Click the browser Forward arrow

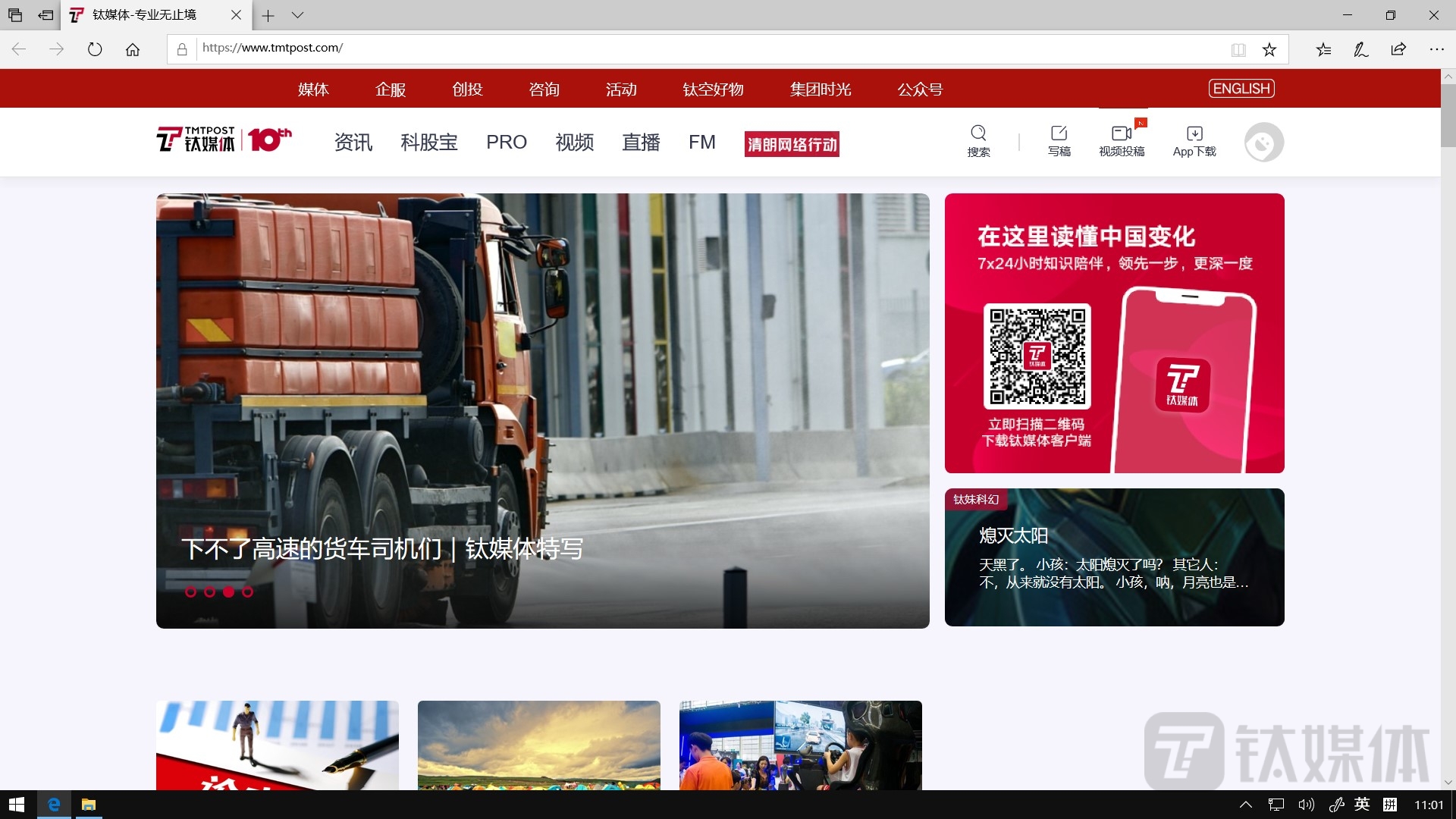[x=57, y=49]
